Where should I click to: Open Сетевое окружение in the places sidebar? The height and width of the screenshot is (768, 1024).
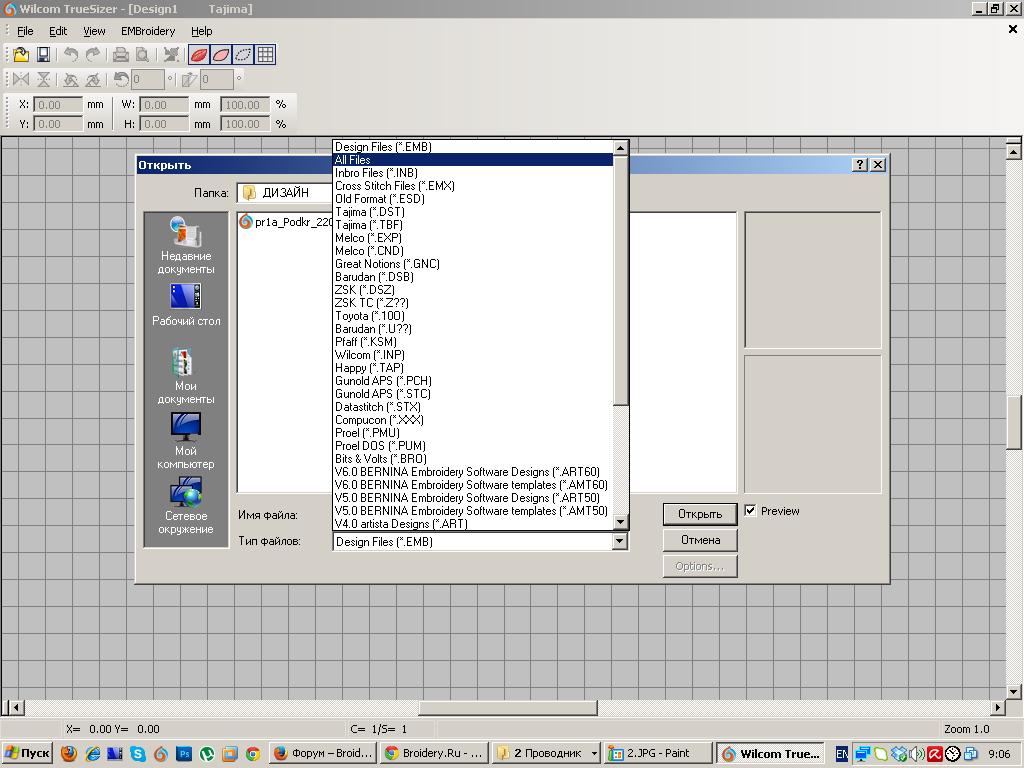point(186,506)
